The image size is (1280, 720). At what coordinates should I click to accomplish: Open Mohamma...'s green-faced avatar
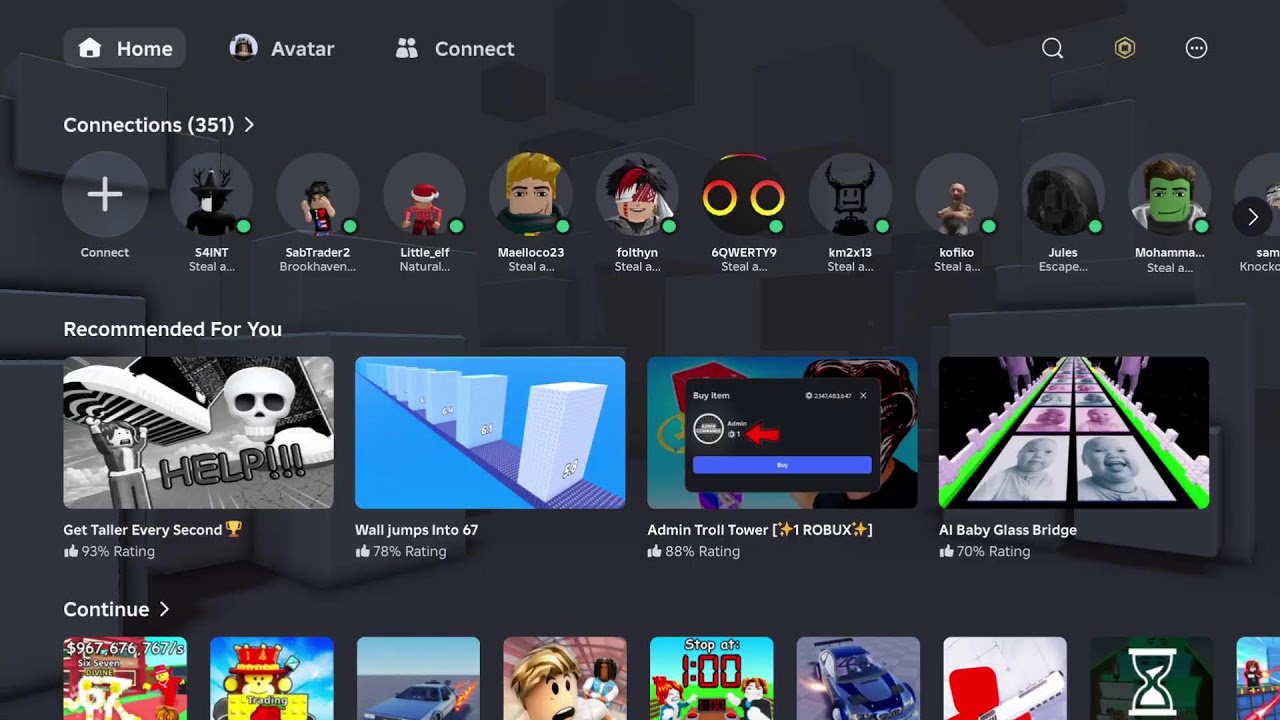coord(1170,195)
